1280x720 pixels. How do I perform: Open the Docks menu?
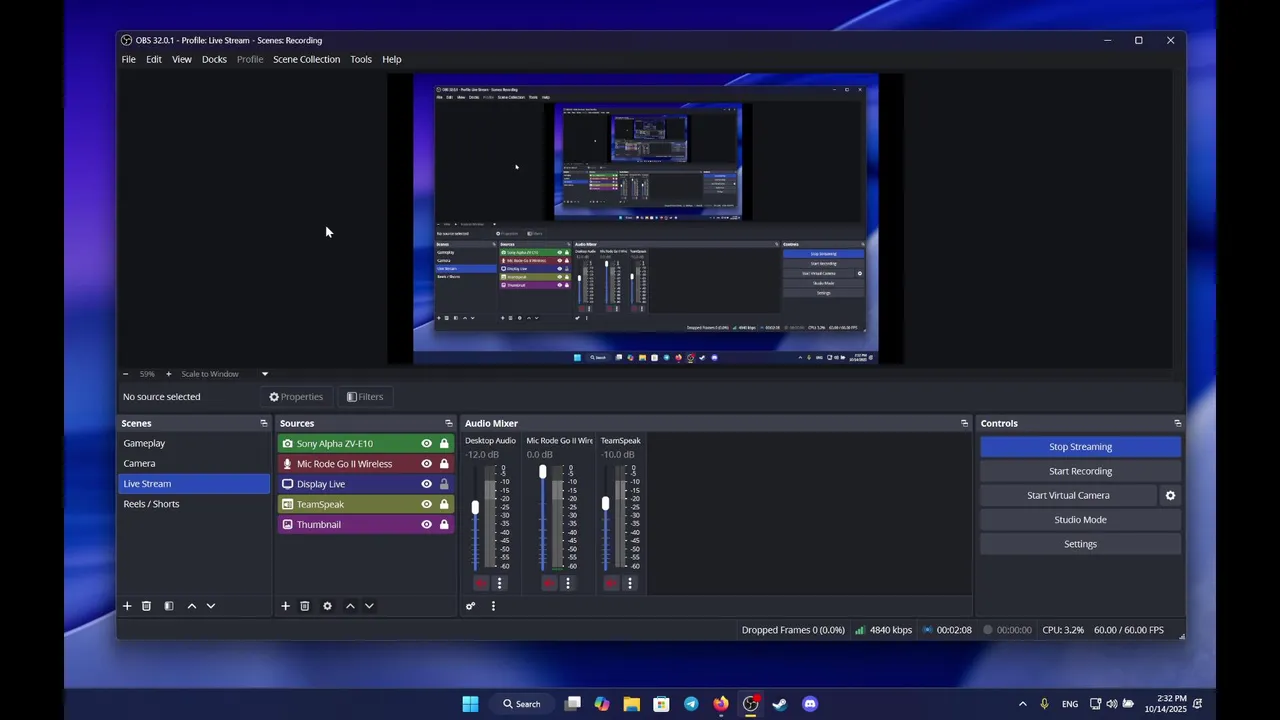(214, 59)
